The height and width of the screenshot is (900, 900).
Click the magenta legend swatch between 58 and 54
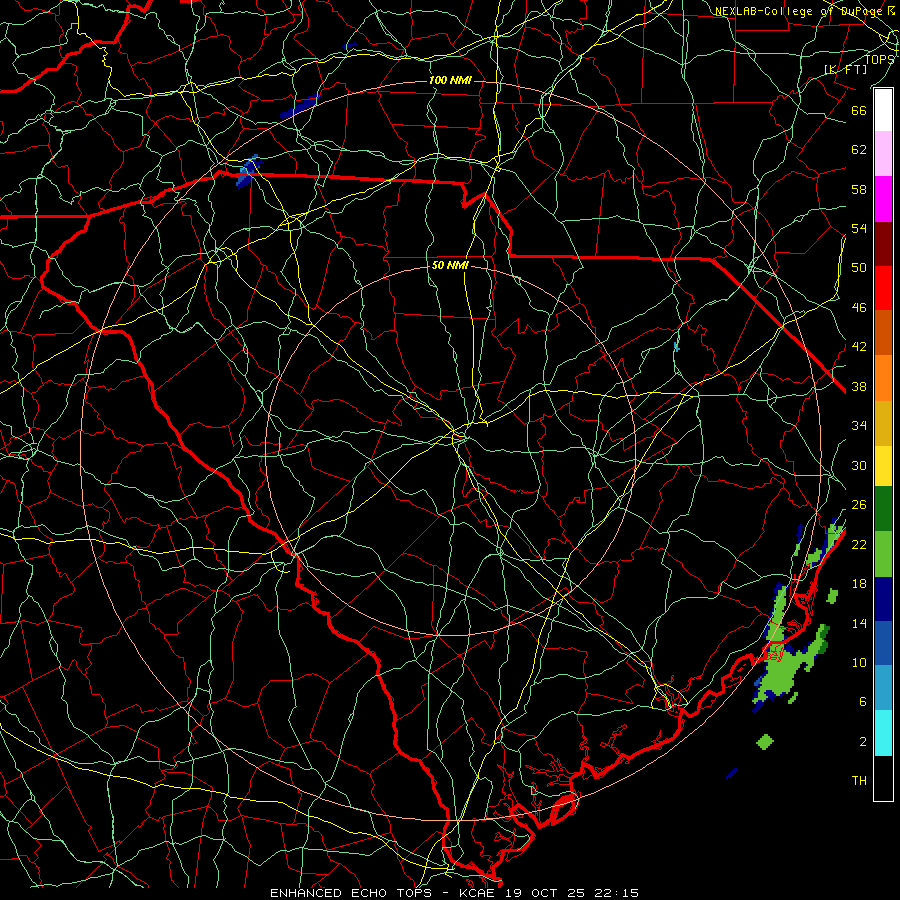point(883,199)
